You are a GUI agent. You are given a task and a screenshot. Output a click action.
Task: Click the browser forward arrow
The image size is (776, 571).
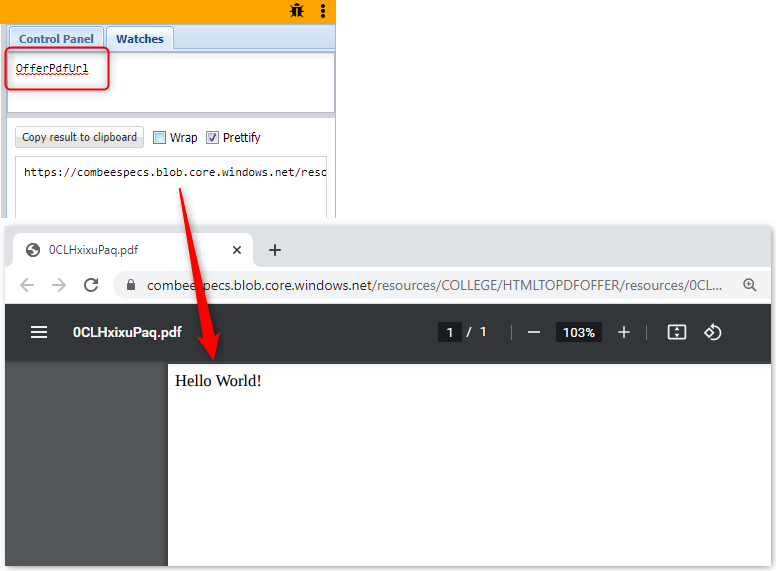click(x=59, y=285)
